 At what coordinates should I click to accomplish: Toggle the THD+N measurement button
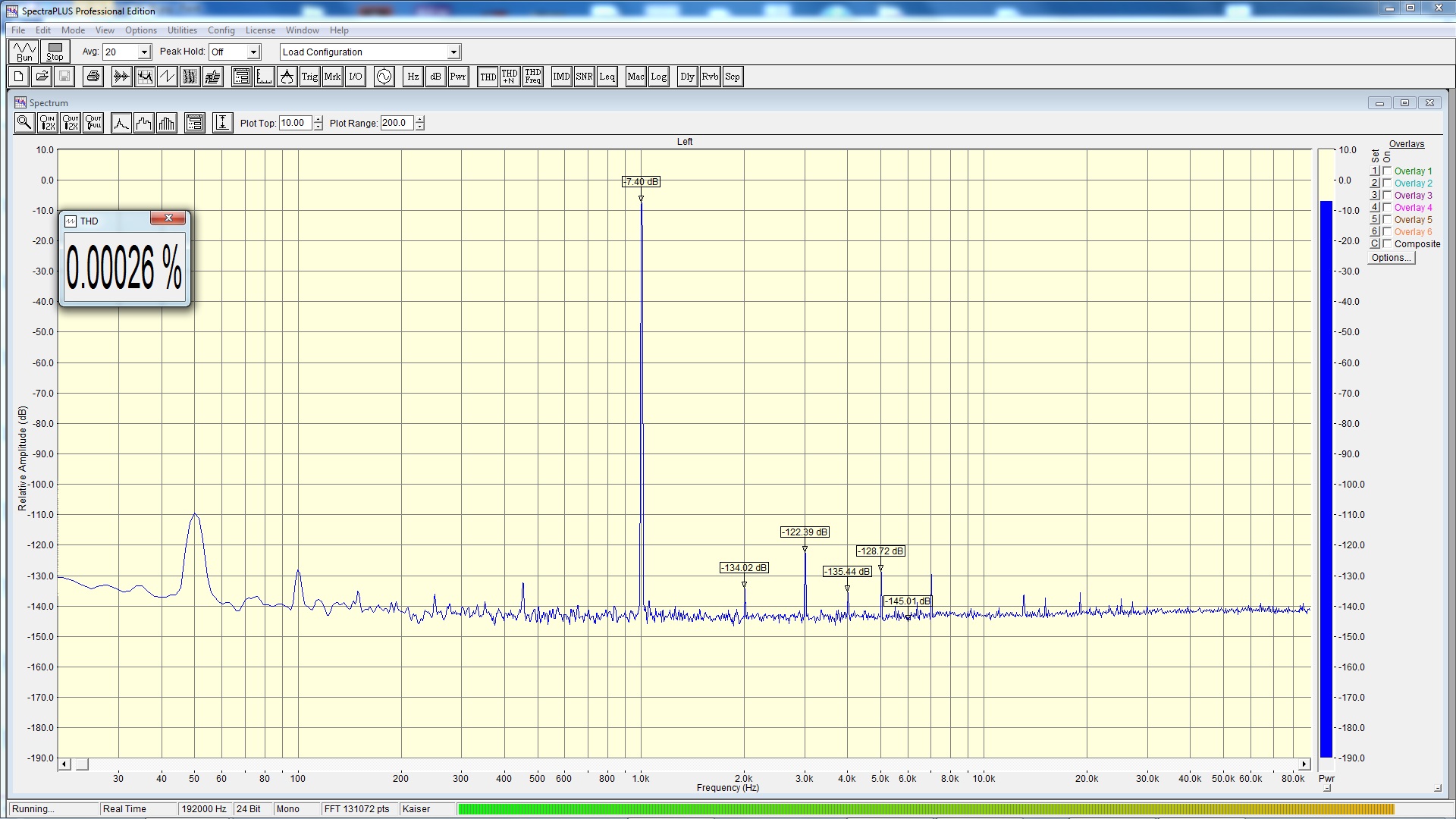pos(510,77)
